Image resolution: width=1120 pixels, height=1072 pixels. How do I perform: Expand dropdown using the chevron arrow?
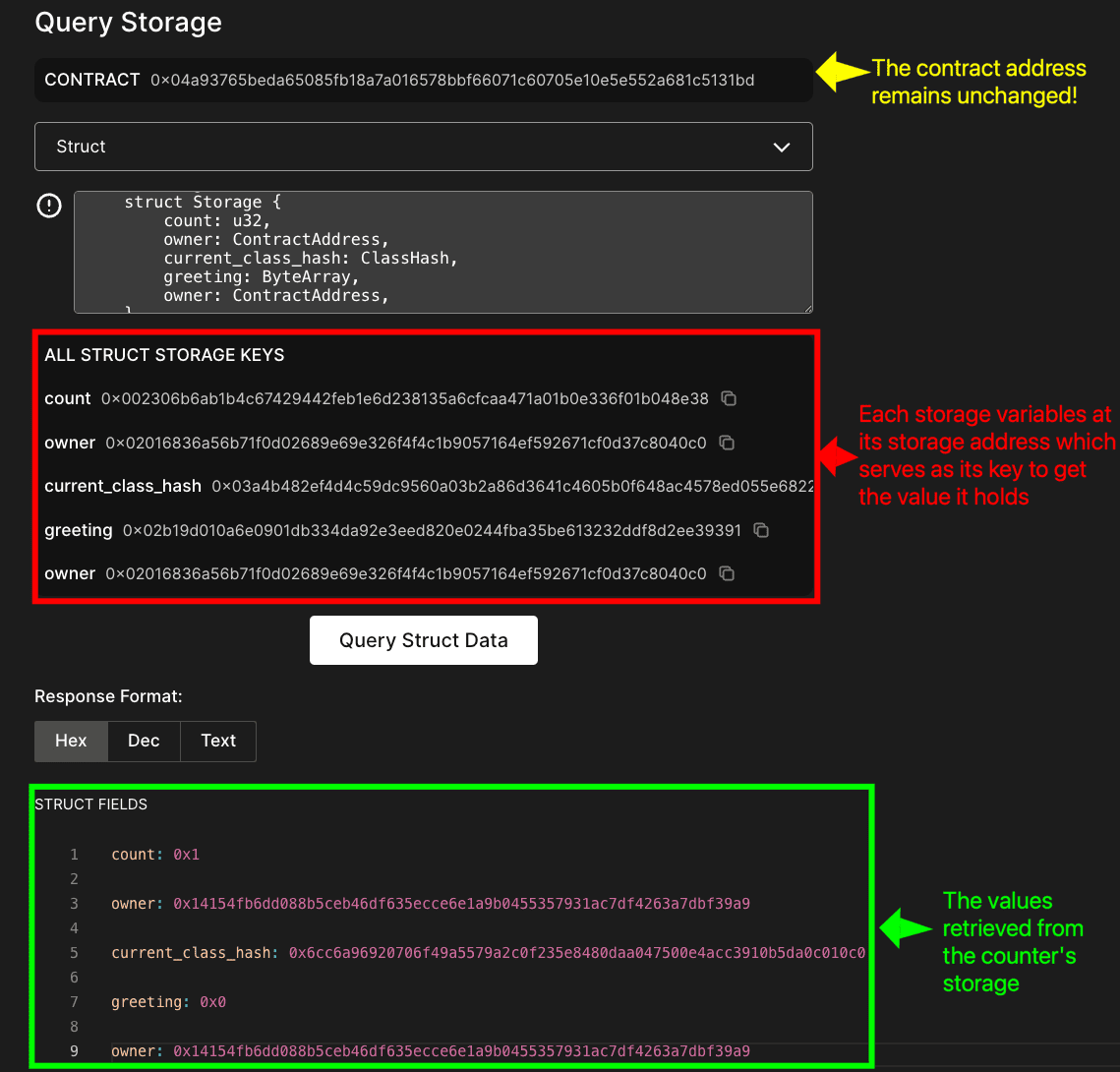point(782,148)
